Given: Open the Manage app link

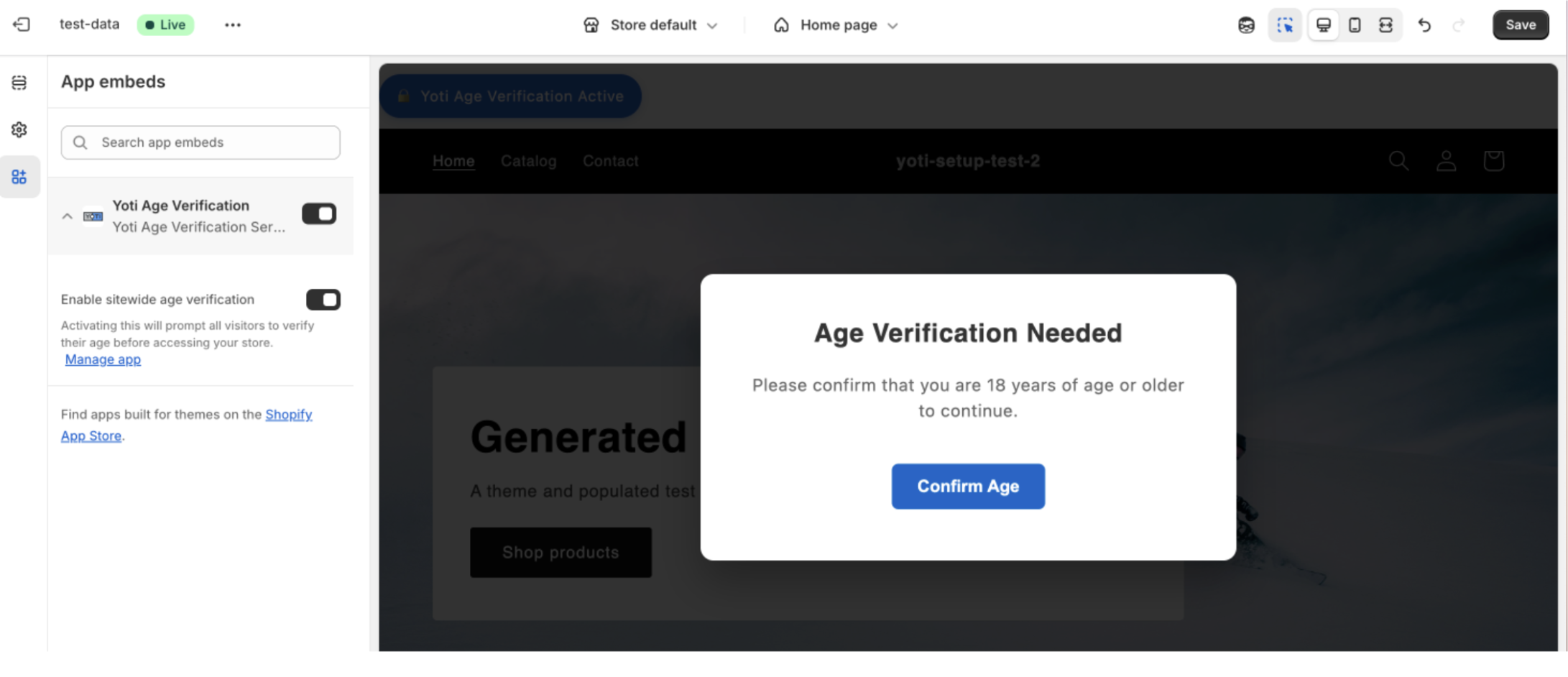Looking at the screenshot, I should pyautogui.click(x=103, y=359).
